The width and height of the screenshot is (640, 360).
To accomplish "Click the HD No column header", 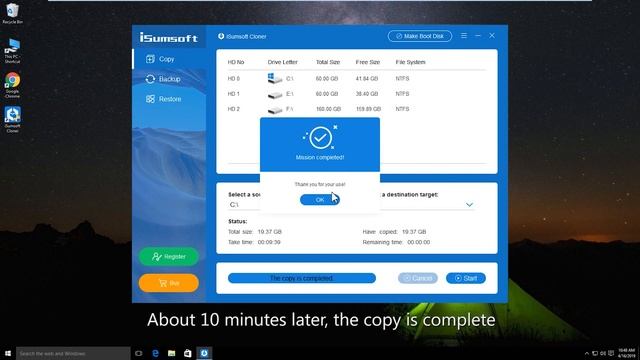I will [x=236, y=62].
